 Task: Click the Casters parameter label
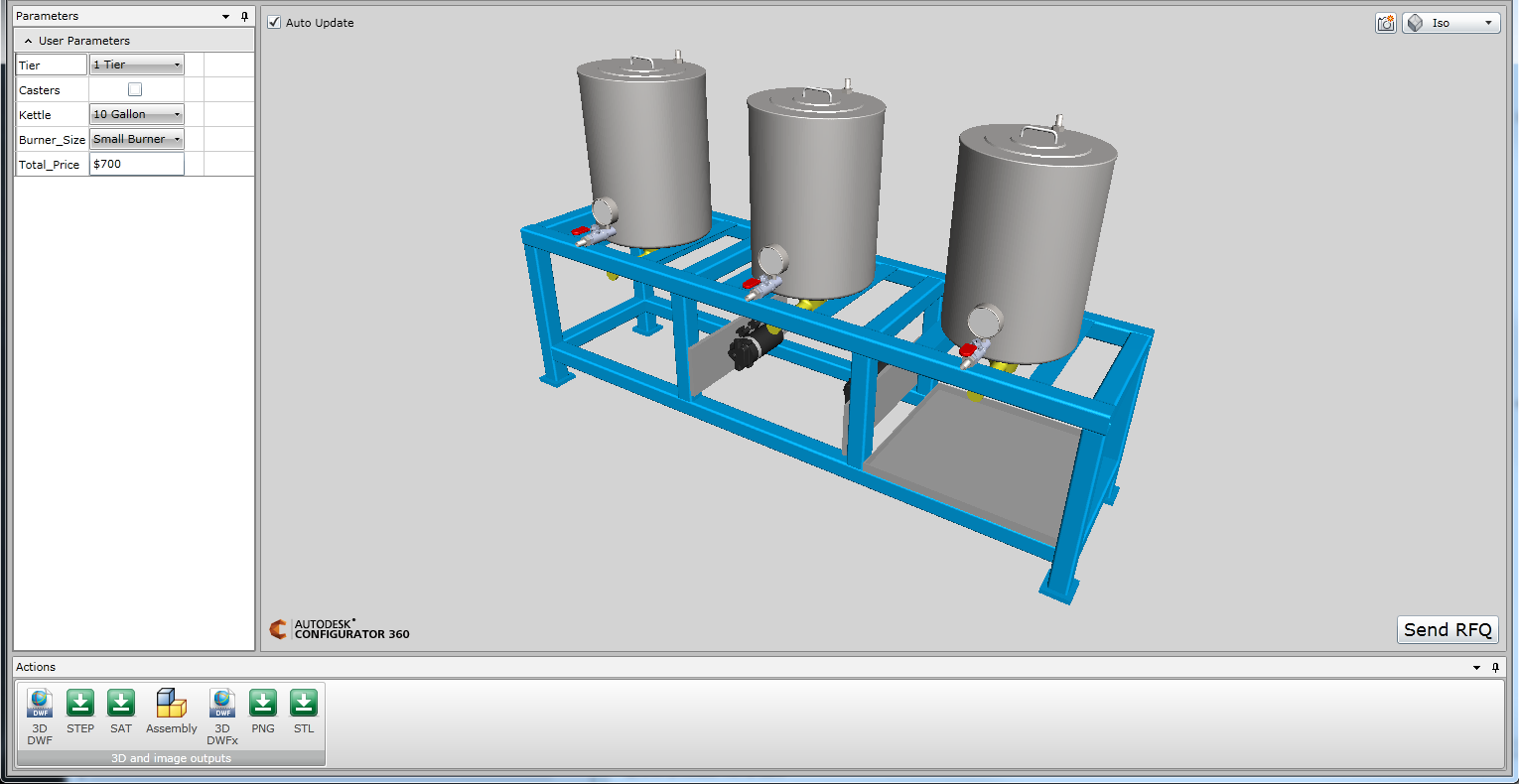pyautogui.click(x=40, y=90)
